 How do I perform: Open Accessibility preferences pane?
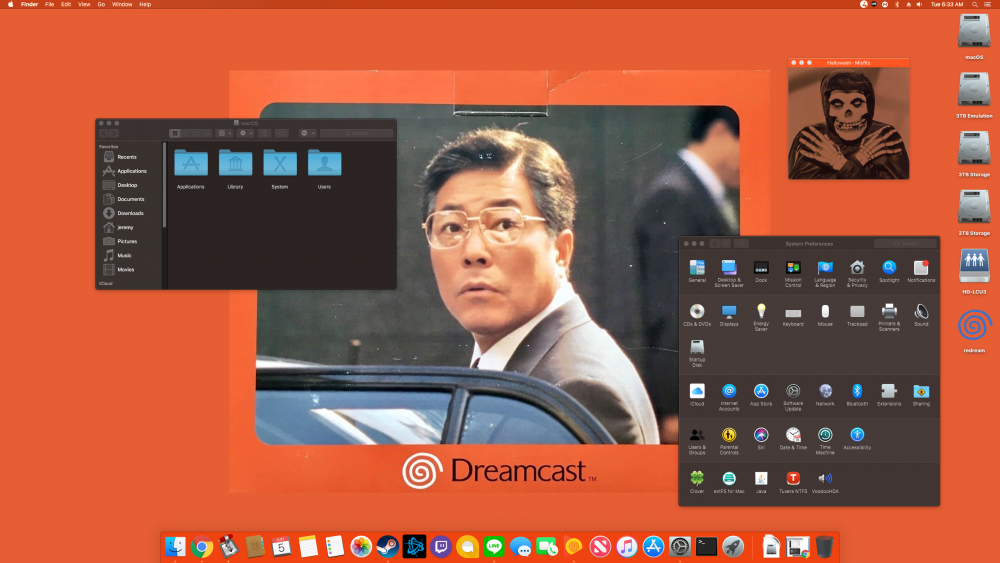[857, 438]
